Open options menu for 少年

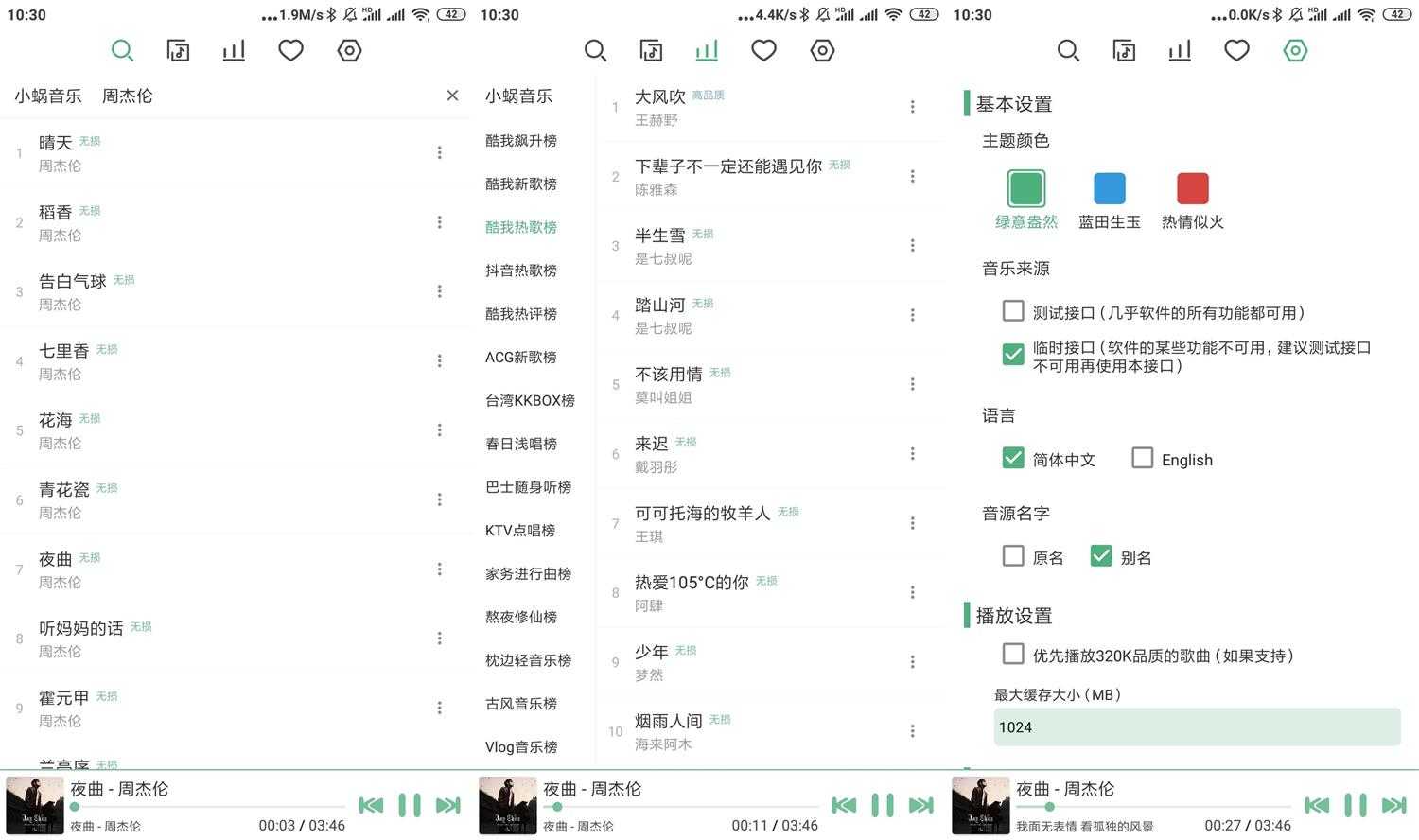click(x=912, y=661)
